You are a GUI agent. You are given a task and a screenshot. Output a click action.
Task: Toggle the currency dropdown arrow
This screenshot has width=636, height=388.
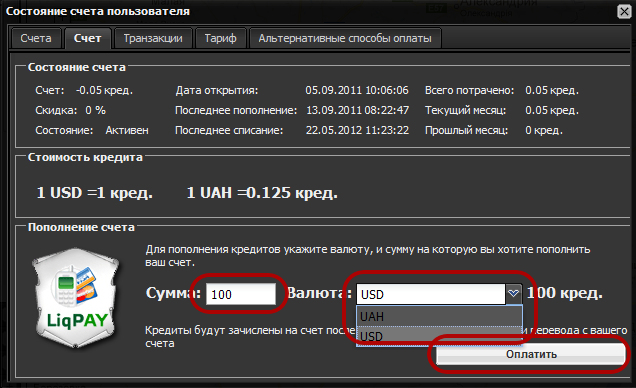pyautogui.click(x=514, y=294)
